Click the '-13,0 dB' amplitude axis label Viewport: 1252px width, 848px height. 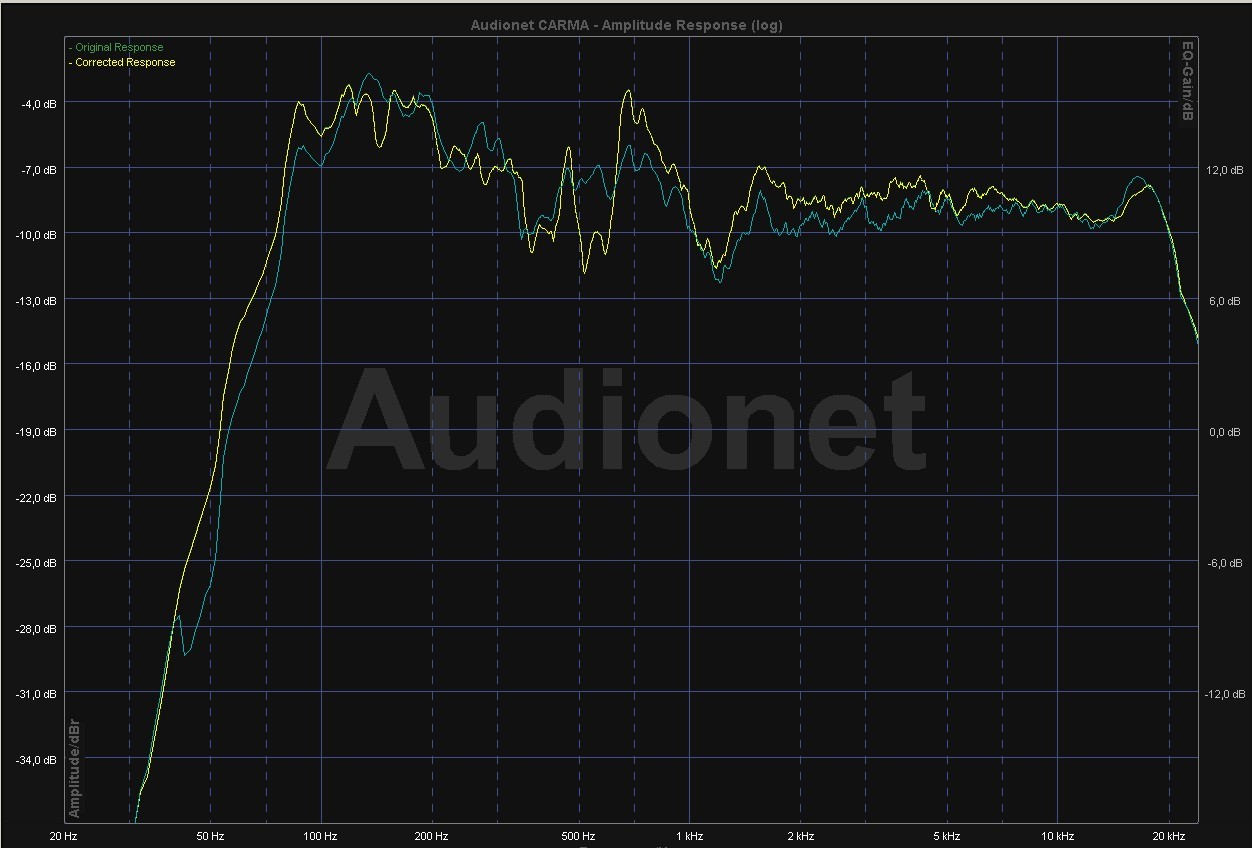(x=36, y=301)
